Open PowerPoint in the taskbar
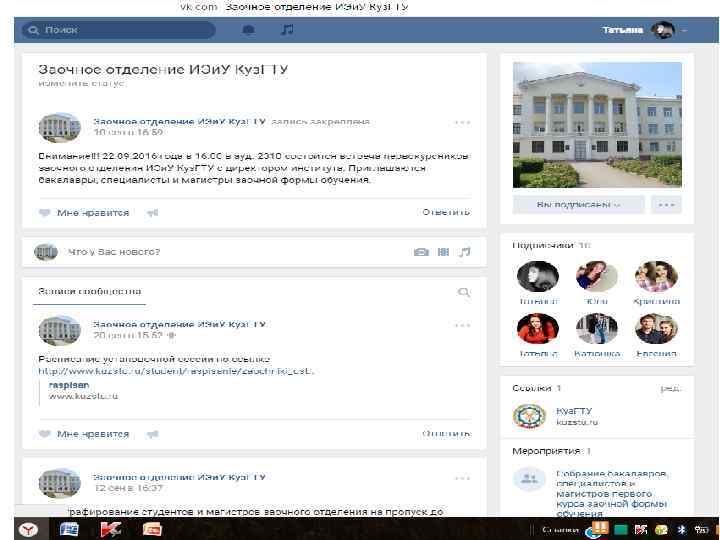720x540 pixels. pyautogui.click(x=152, y=529)
